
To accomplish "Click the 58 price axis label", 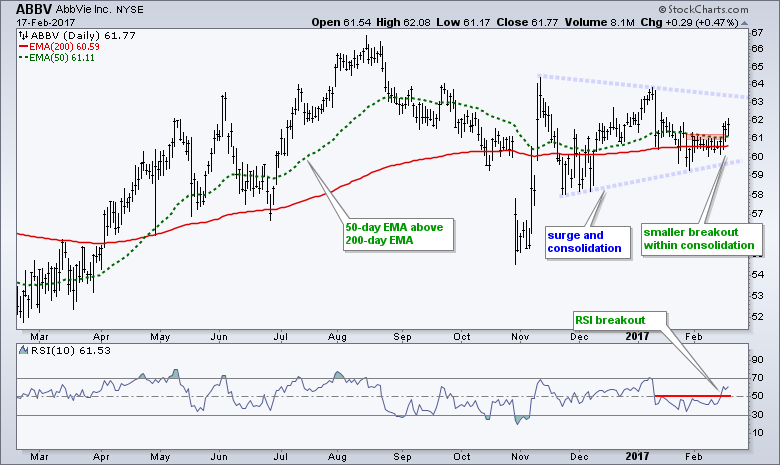I will tap(757, 194).
